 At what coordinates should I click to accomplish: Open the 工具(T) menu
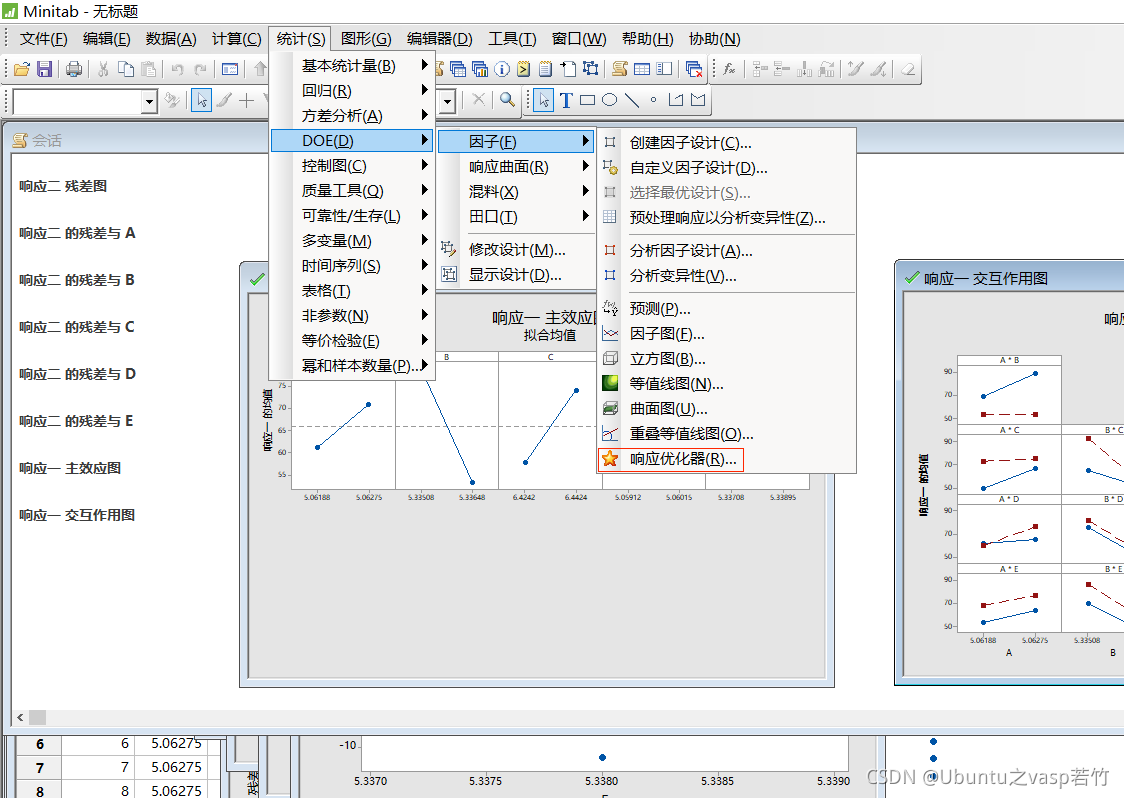tap(512, 39)
